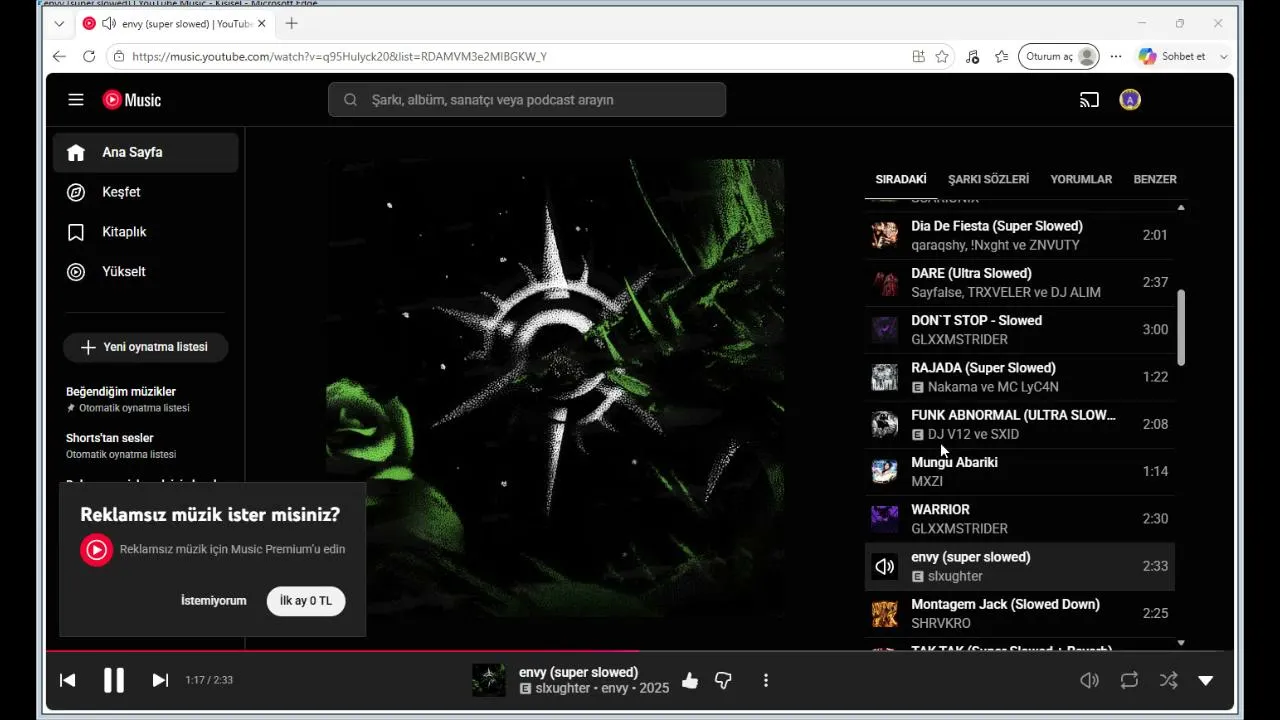Open the YouTube Music hamburger menu
Screen dimensions: 1280x720
click(x=76, y=100)
